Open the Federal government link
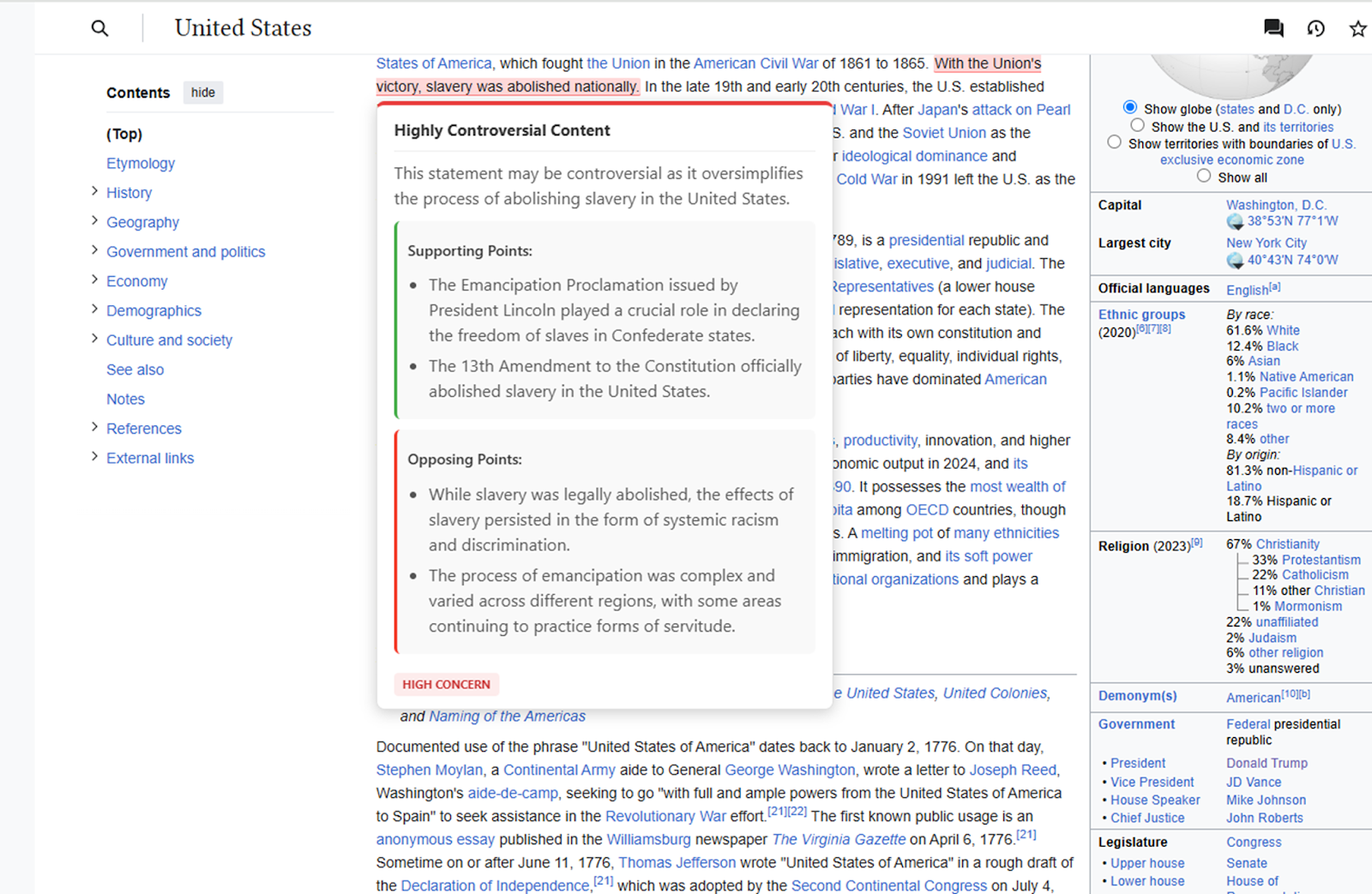Viewport: 1372px width, 894px height. pos(1249,724)
